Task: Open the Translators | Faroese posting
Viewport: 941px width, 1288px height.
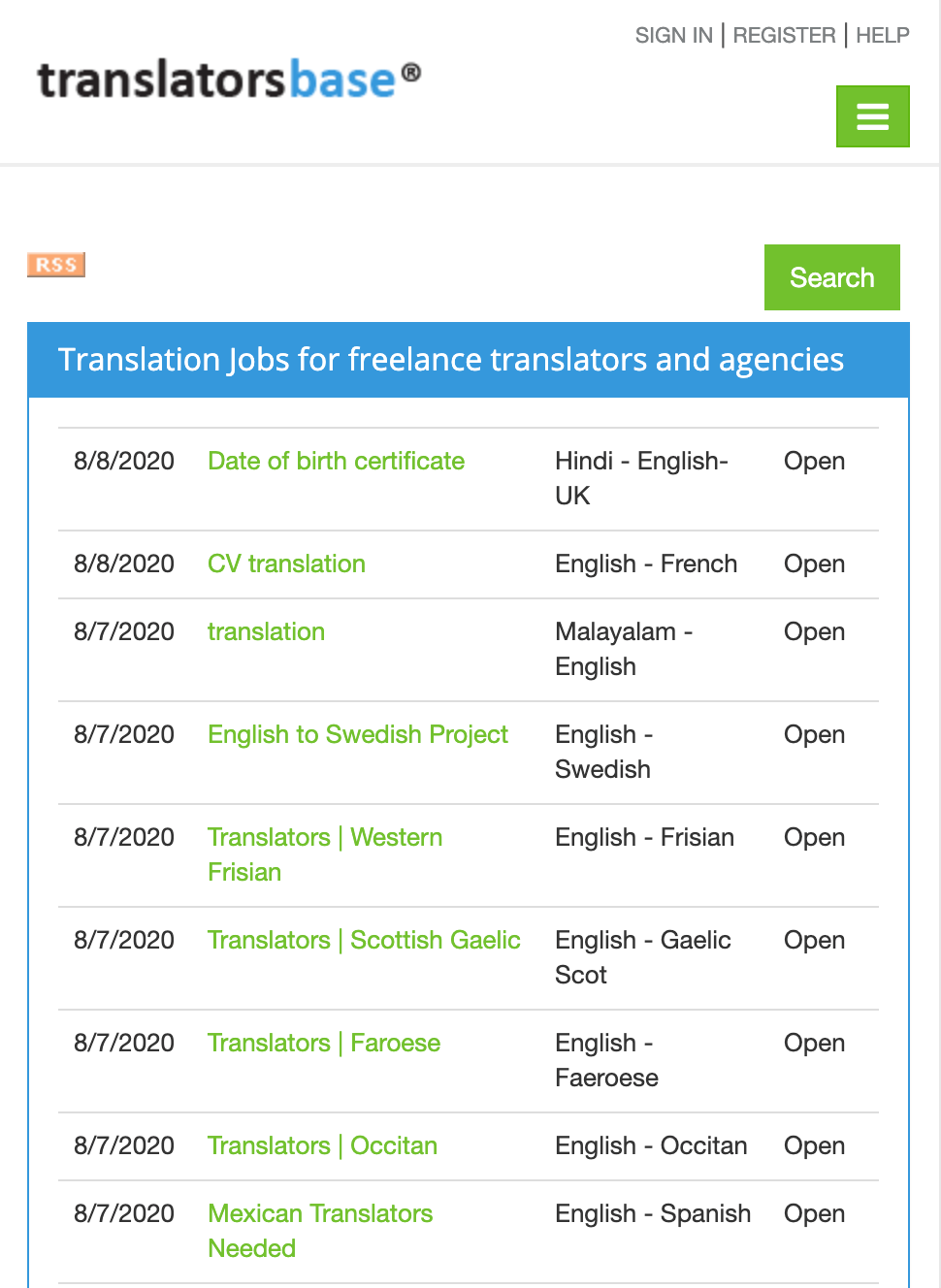Action: click(x=323, y=1043)
